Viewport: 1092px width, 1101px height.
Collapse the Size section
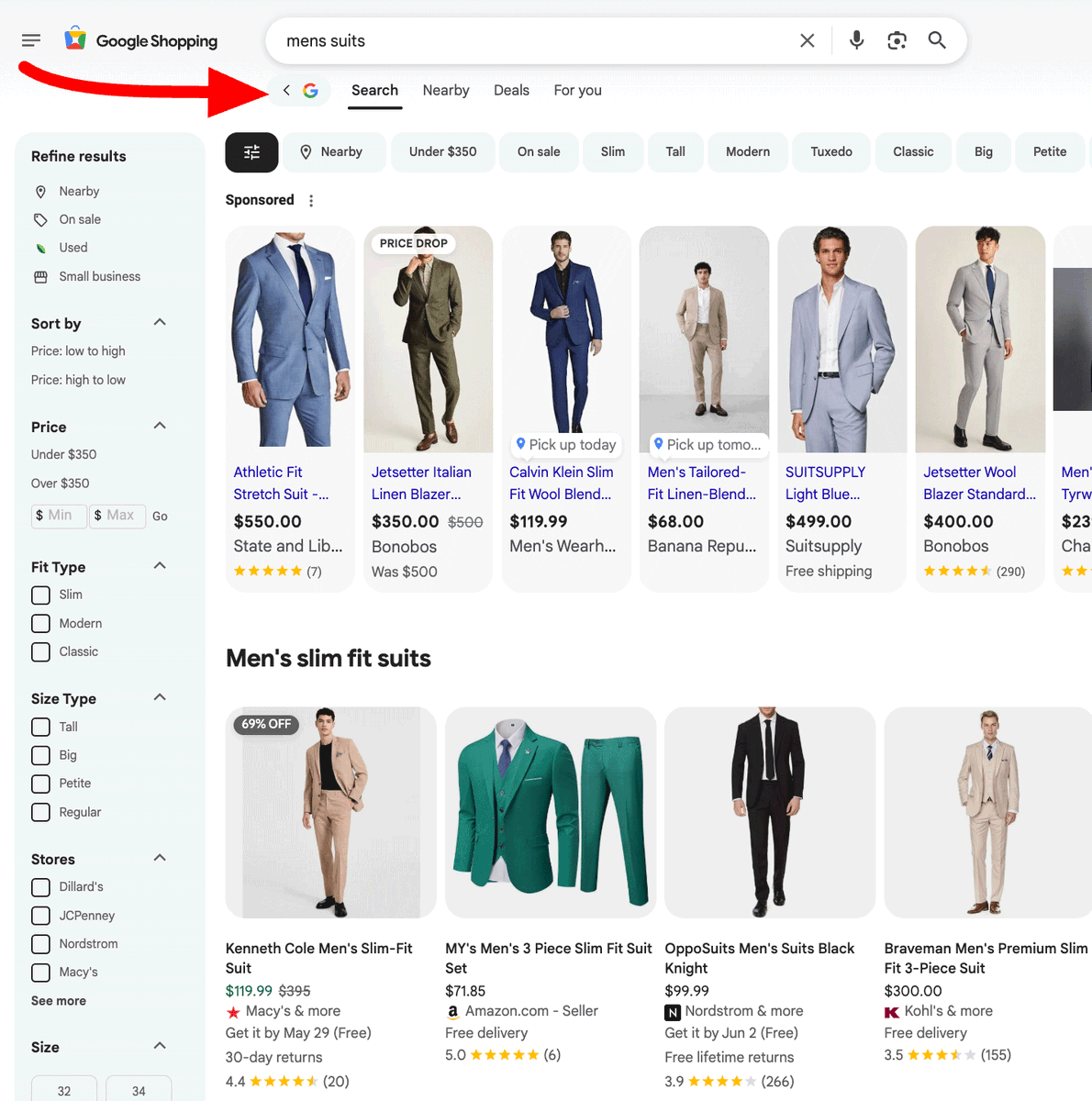click(160, 1046)
